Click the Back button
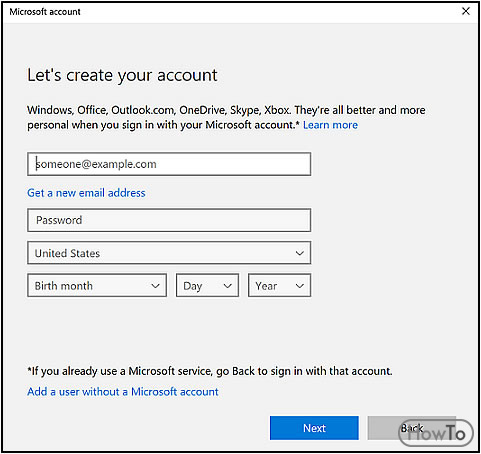 click(412, 428)
